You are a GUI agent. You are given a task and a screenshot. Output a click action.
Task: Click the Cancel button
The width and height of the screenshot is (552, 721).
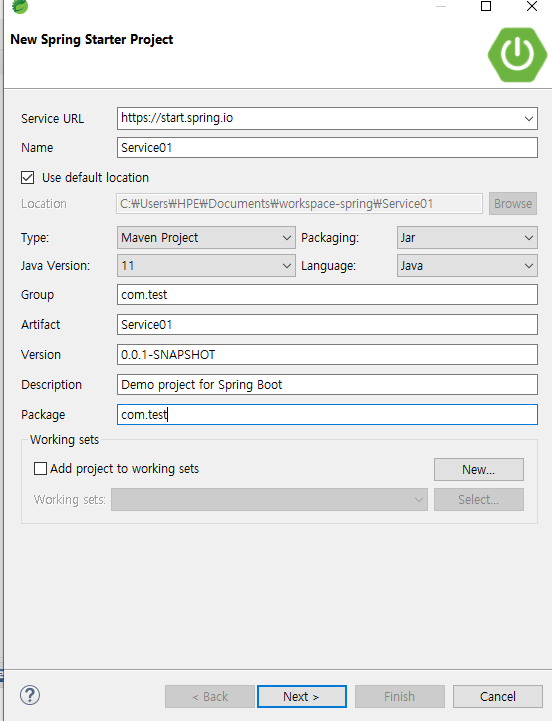pyautogui.click(x=498, y=697)
